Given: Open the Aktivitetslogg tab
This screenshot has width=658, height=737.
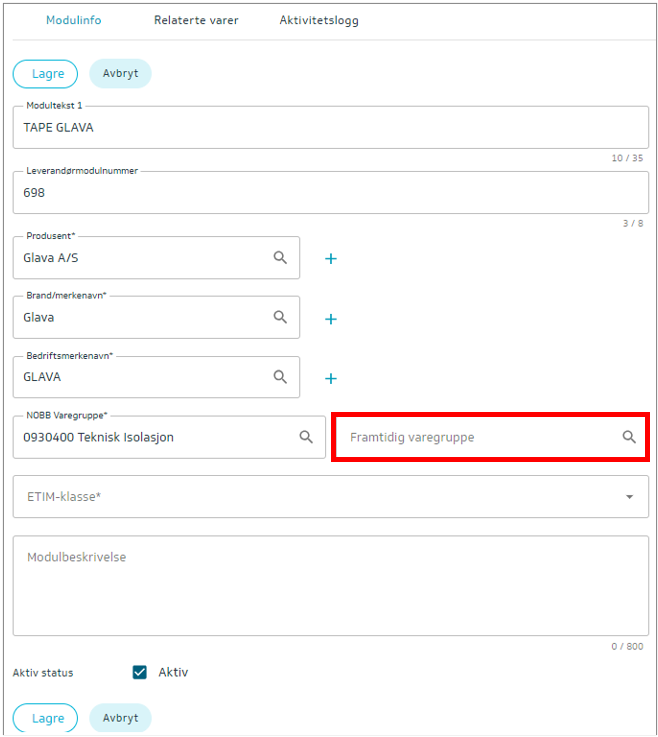Looking at the screenshot, I should click(319, 20).
